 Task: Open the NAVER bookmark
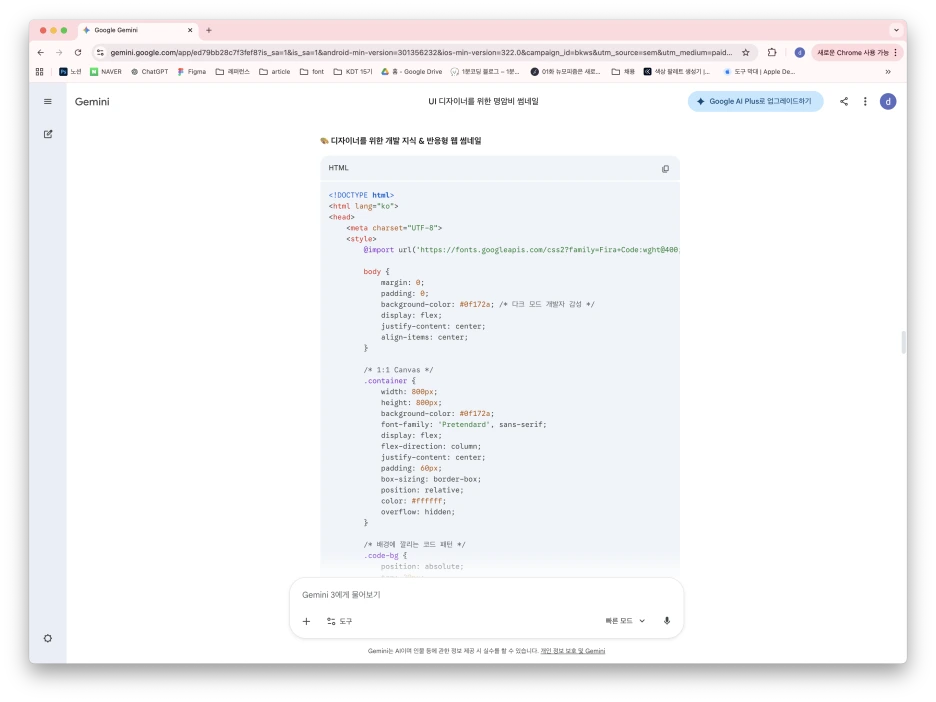106,72
